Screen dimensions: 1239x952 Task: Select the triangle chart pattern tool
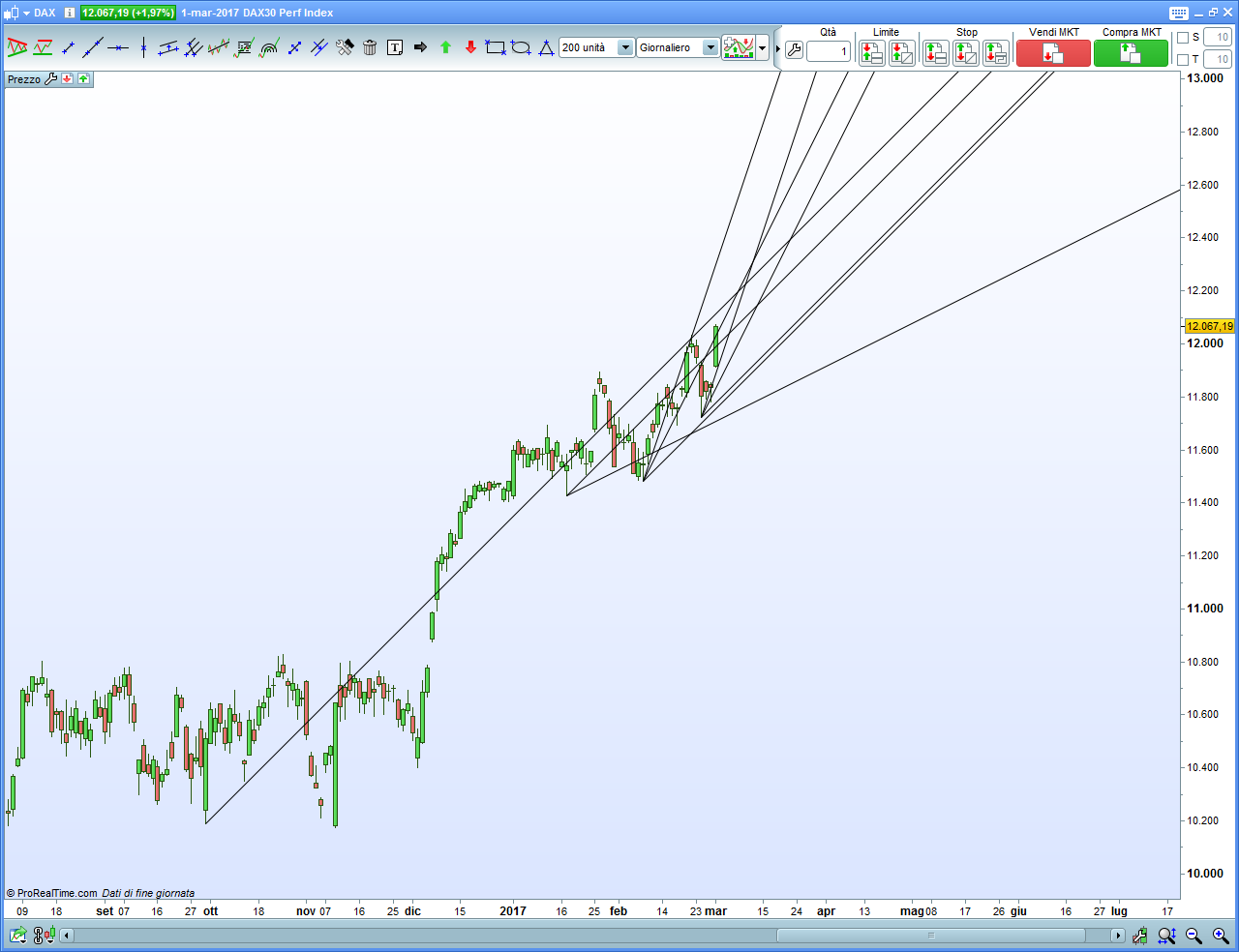(x=16, y=47)
